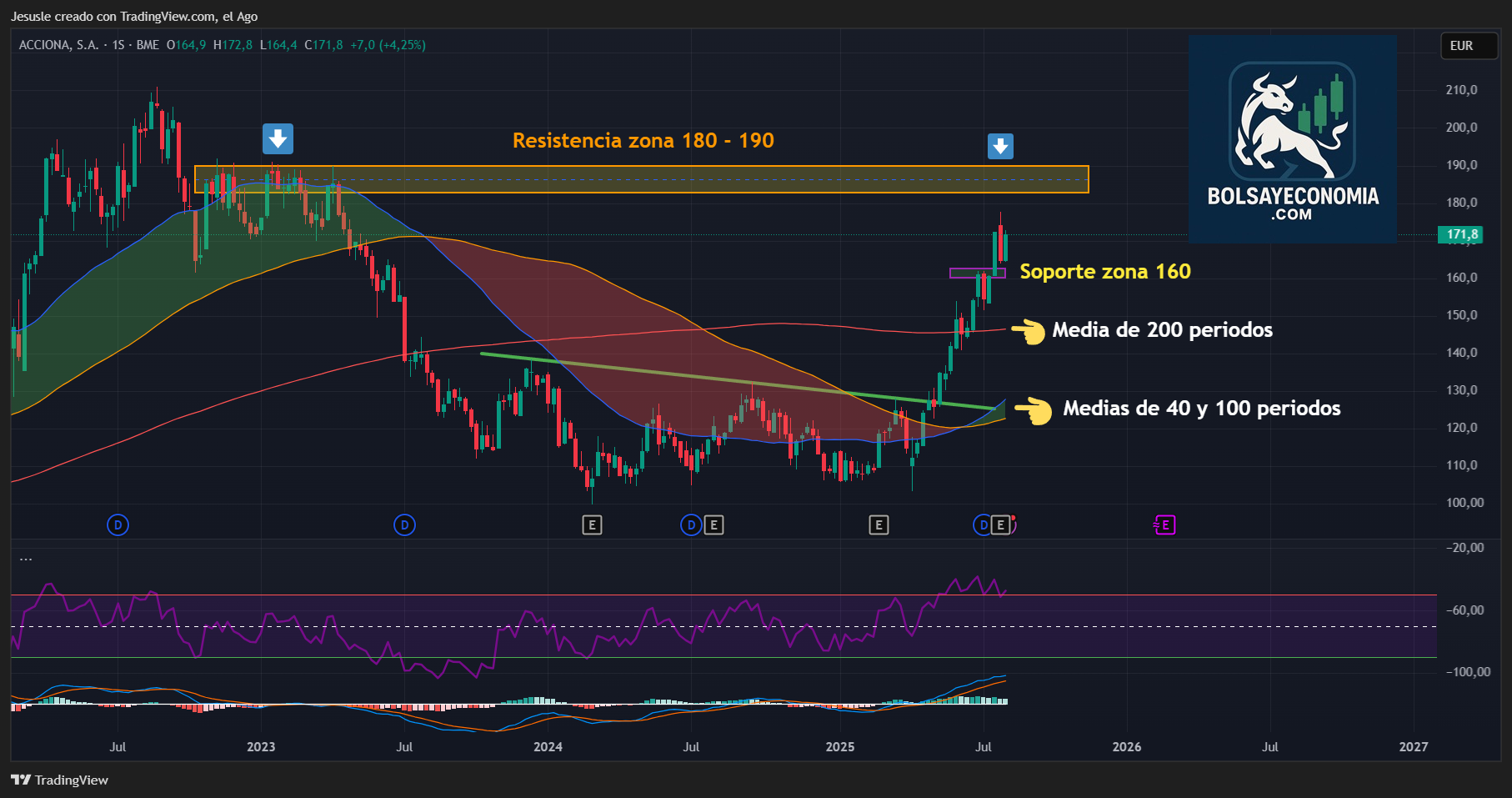Click the ACCIONA, S.A. symbol title
This screenshot has height=798, width=1512.
point(58,45)
